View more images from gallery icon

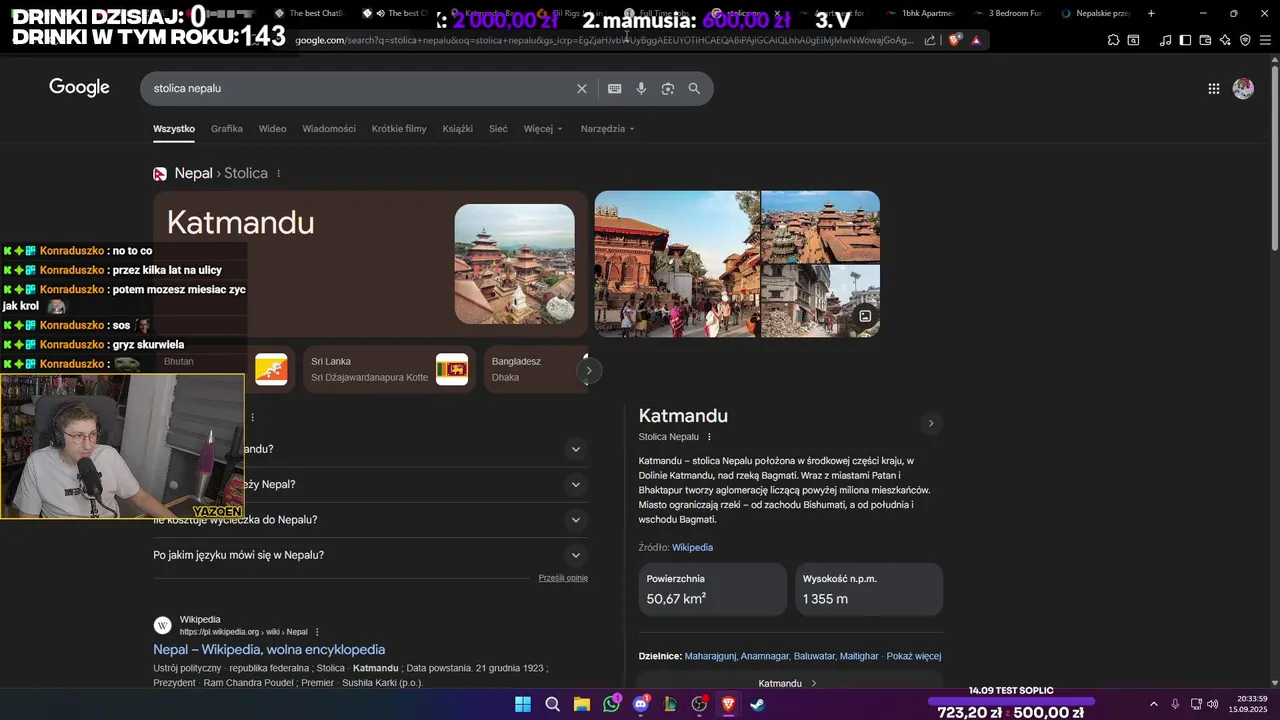865,316
